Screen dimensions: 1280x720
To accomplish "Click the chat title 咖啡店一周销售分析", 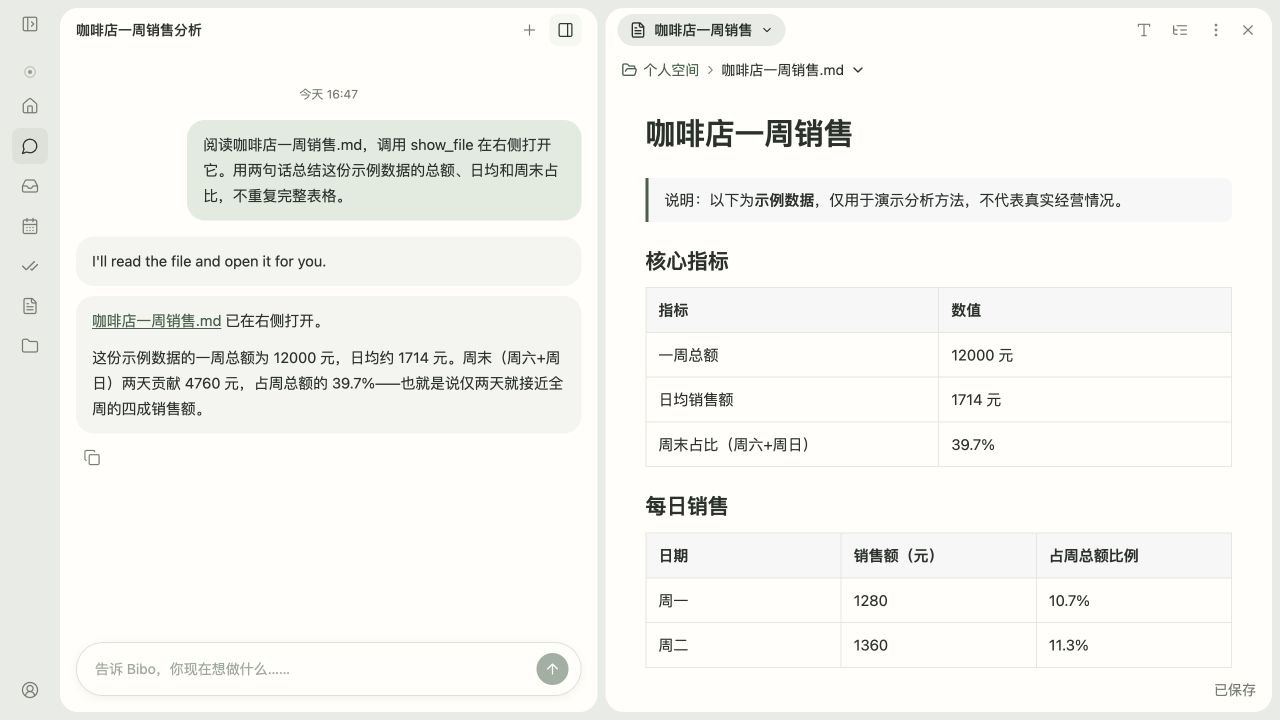I will [x=139, y=30].
